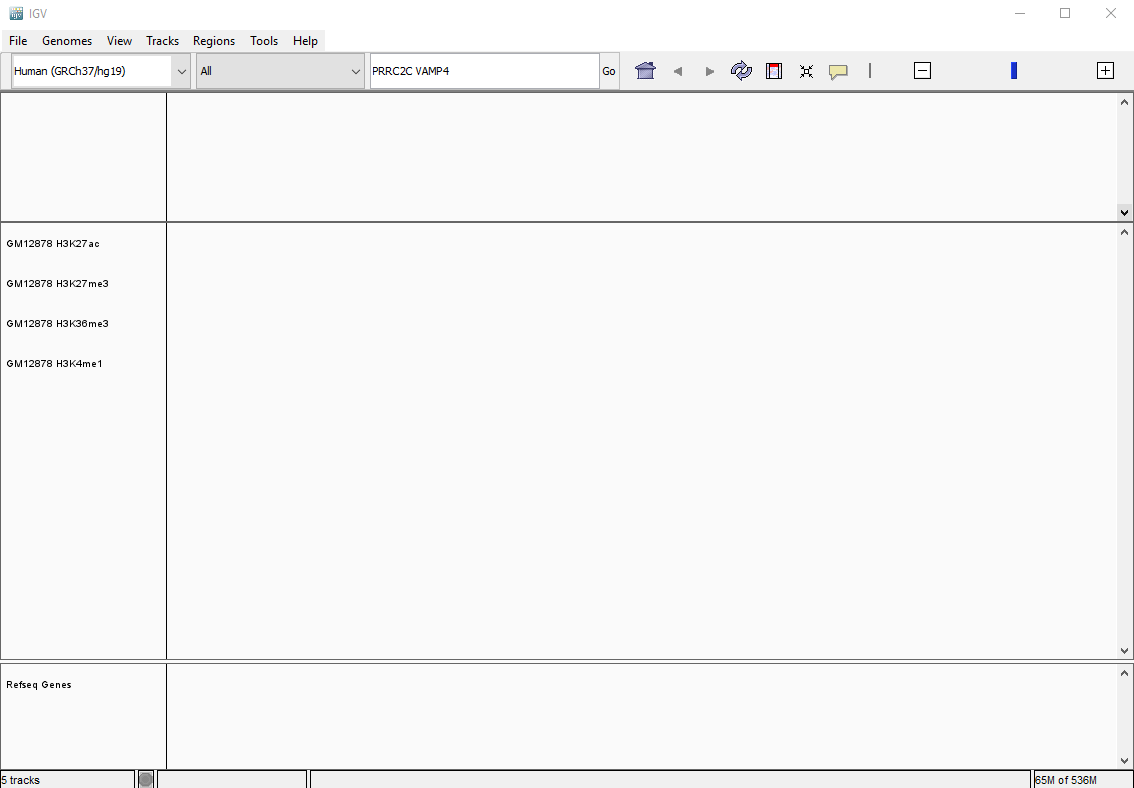Zoom in with the plus icon
The width and height of the screenshot is (1134, 788).
coord(1105,71)
